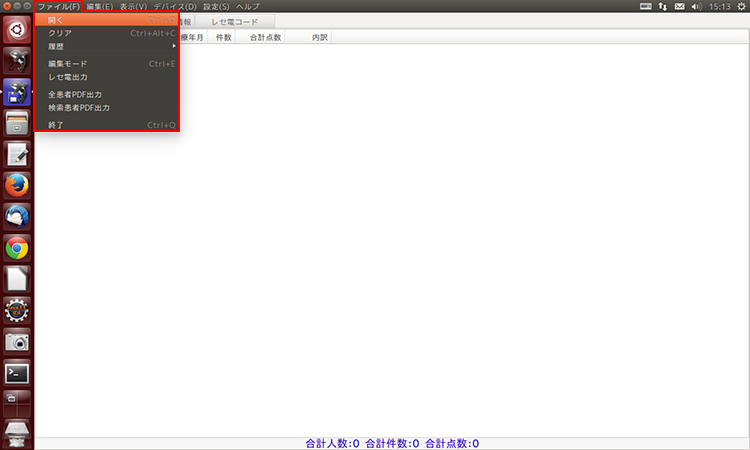Open the Ubuntu Dash home launcher

(17, 30)
